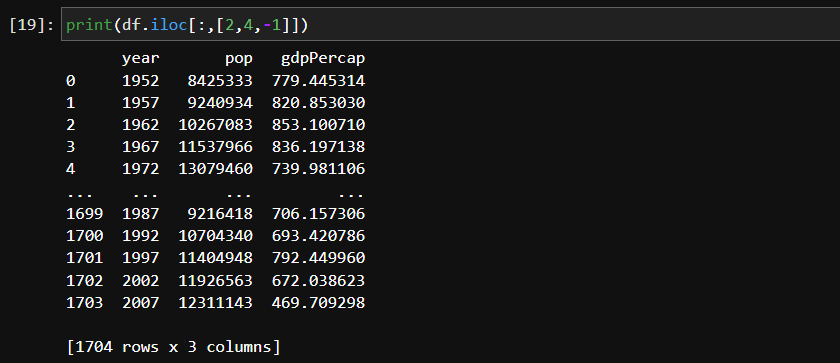Viewport: 840px width, 363px height.
Task: Click the gdpPercap value 739.981106
Action: point(318,169)
